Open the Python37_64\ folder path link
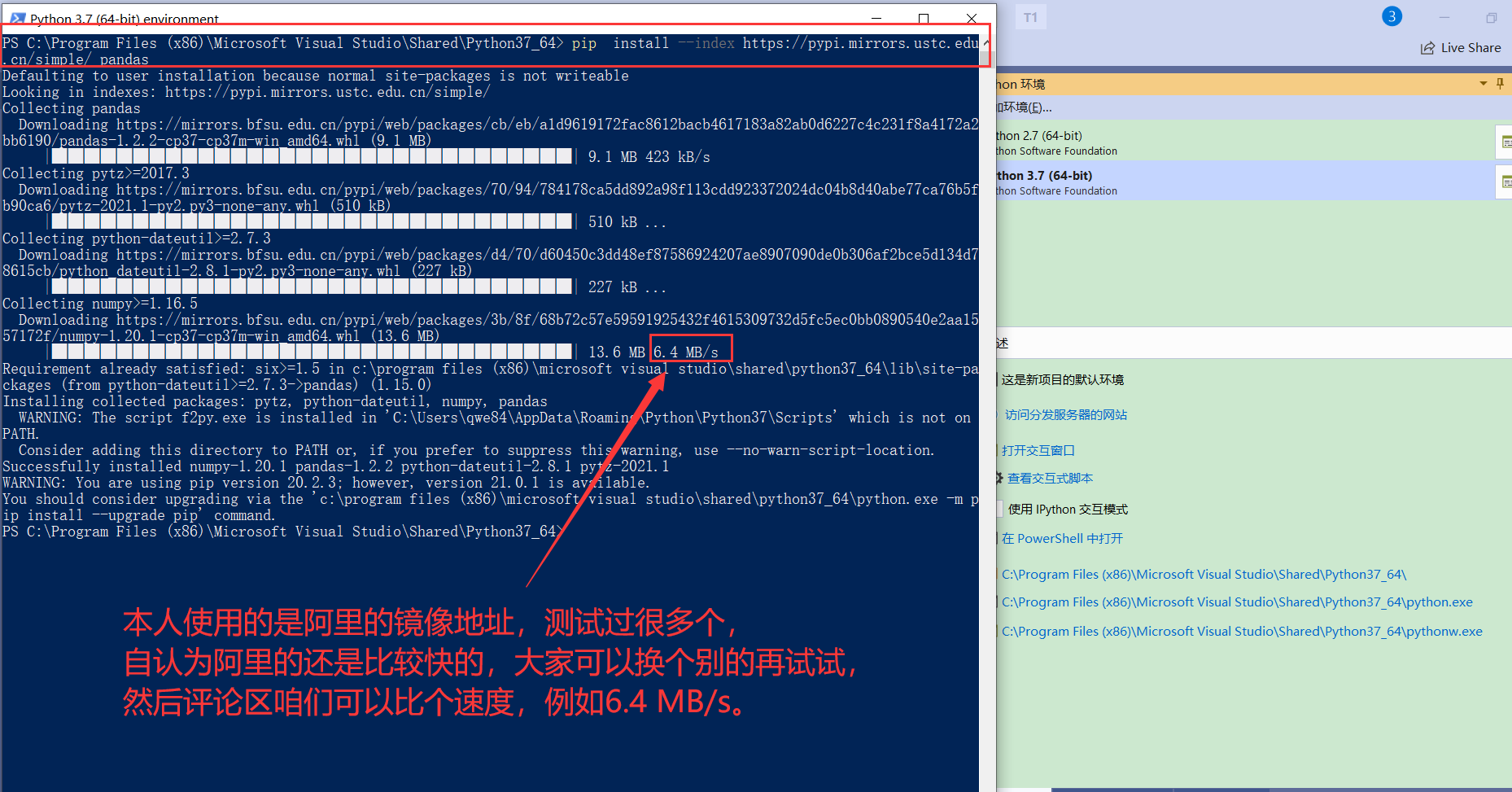 pyautogui.click(x=1204, y=575)
